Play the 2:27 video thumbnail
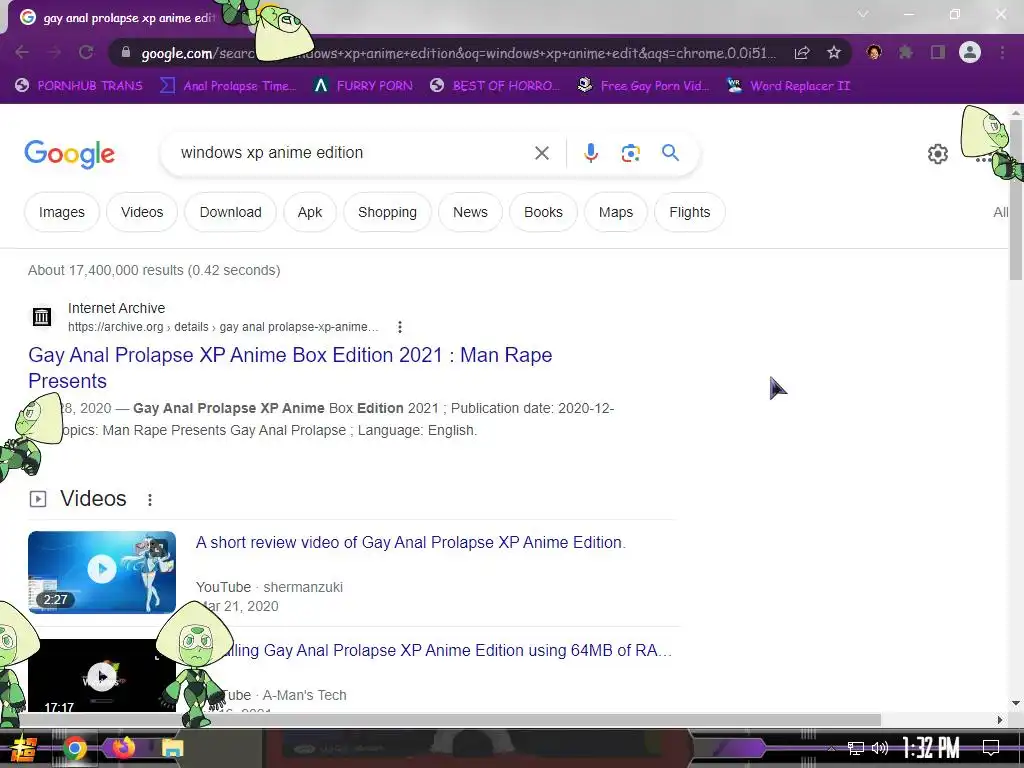 (x=102, y=572)
